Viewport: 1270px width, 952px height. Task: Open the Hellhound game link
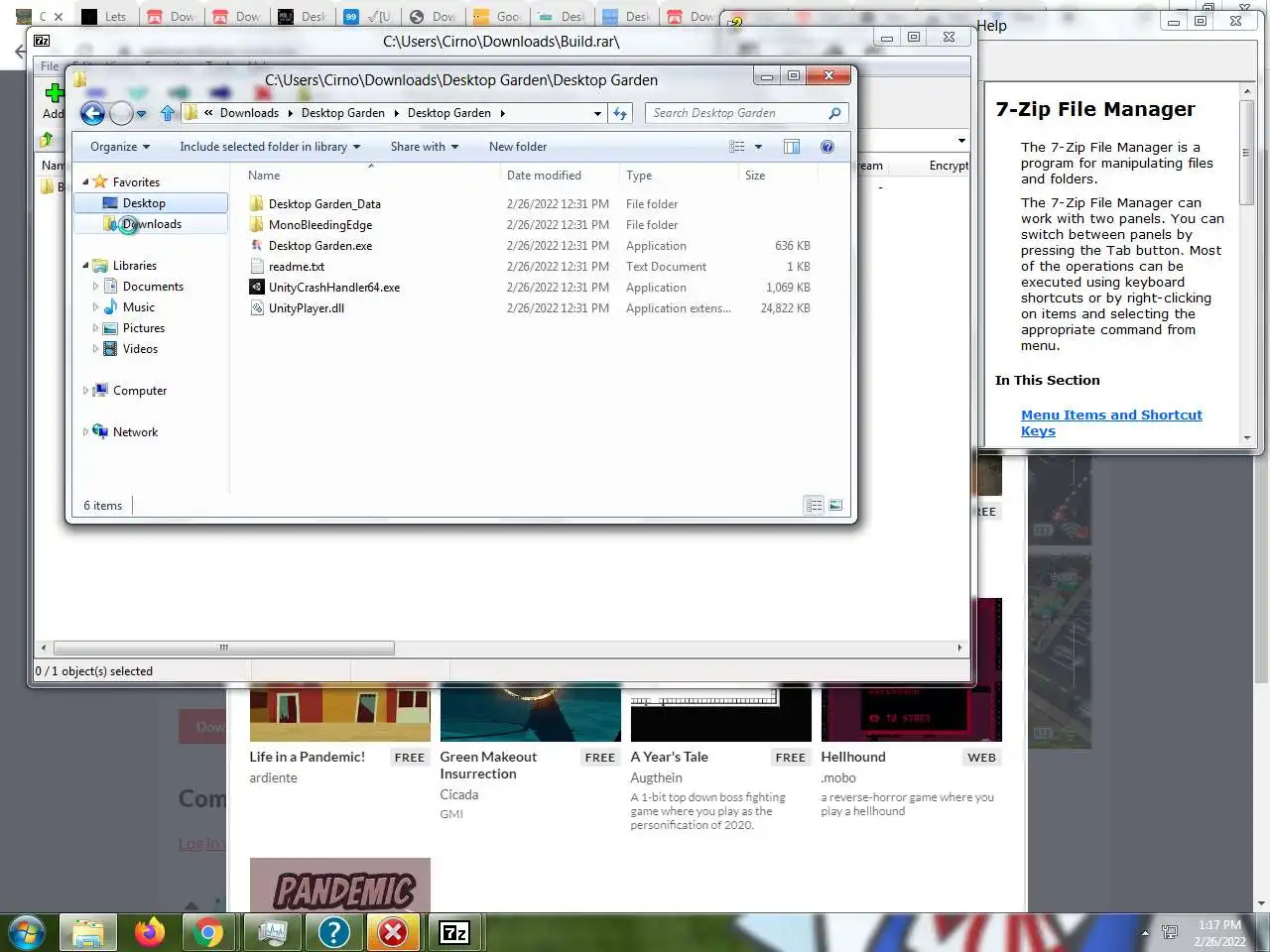[853, 757]
